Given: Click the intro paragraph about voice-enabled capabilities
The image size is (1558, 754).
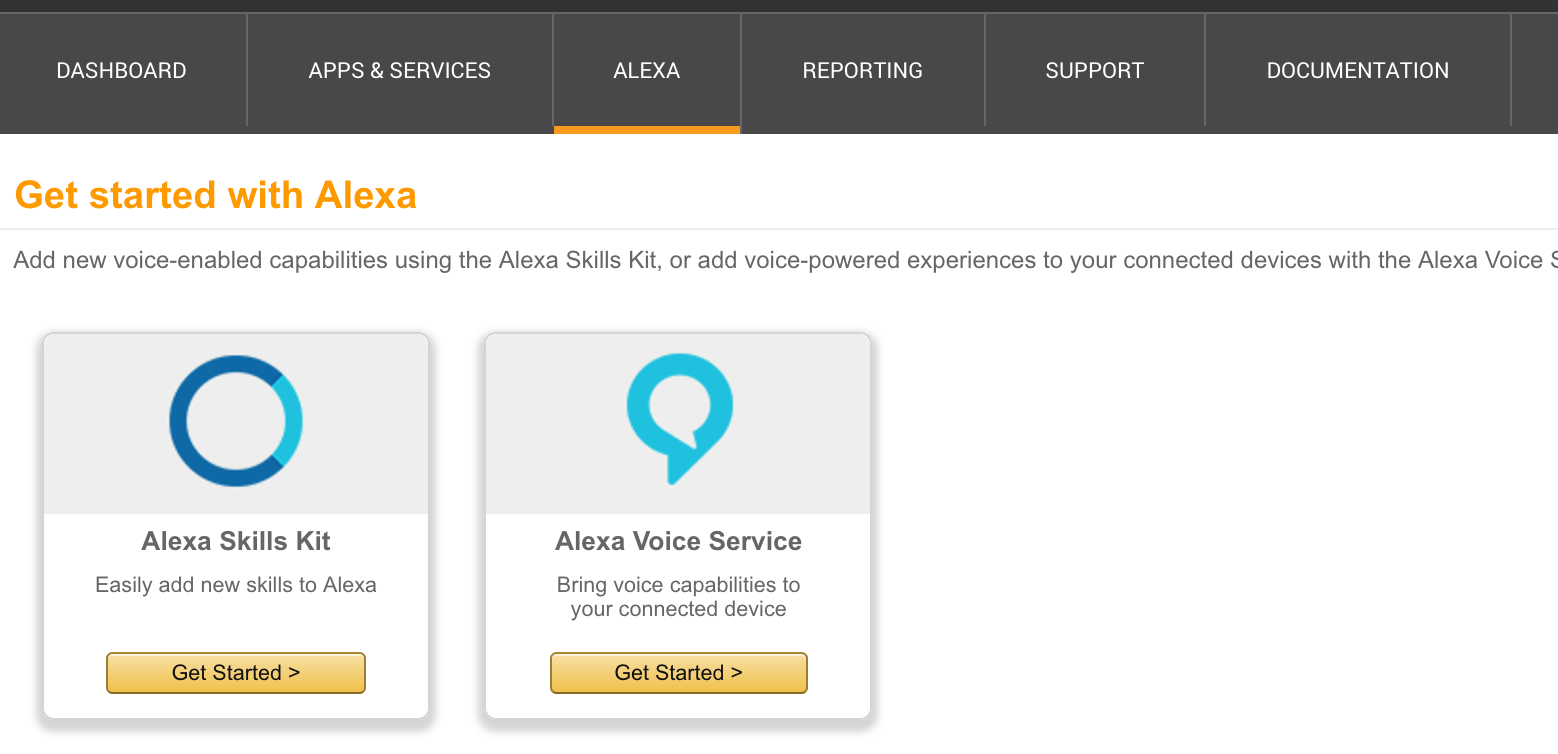Looking at the screenshot, I should (700, 261).
